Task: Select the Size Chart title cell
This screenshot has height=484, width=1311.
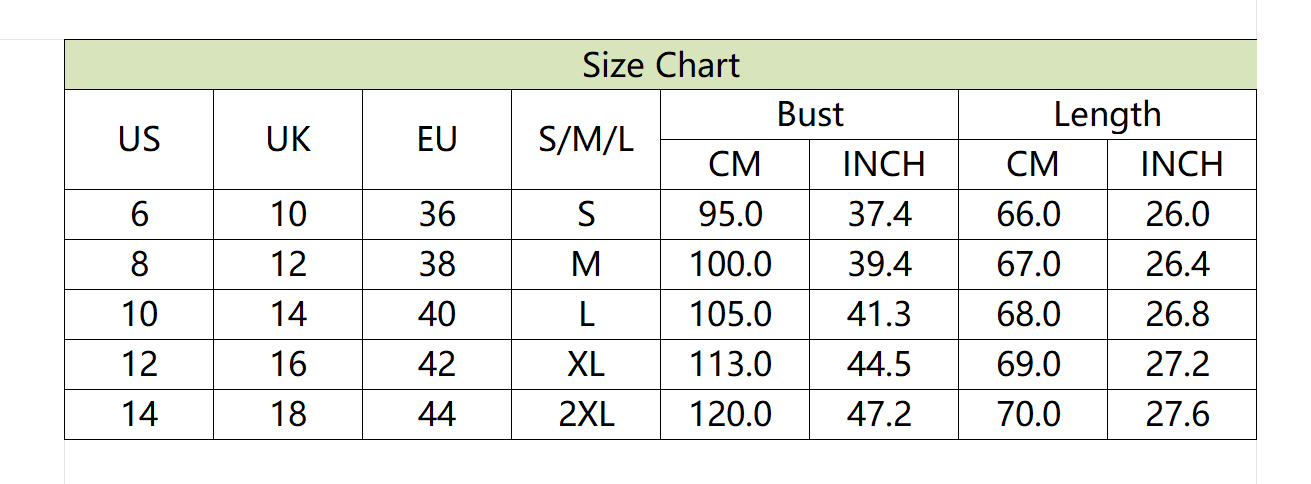Action: [660, 65]
